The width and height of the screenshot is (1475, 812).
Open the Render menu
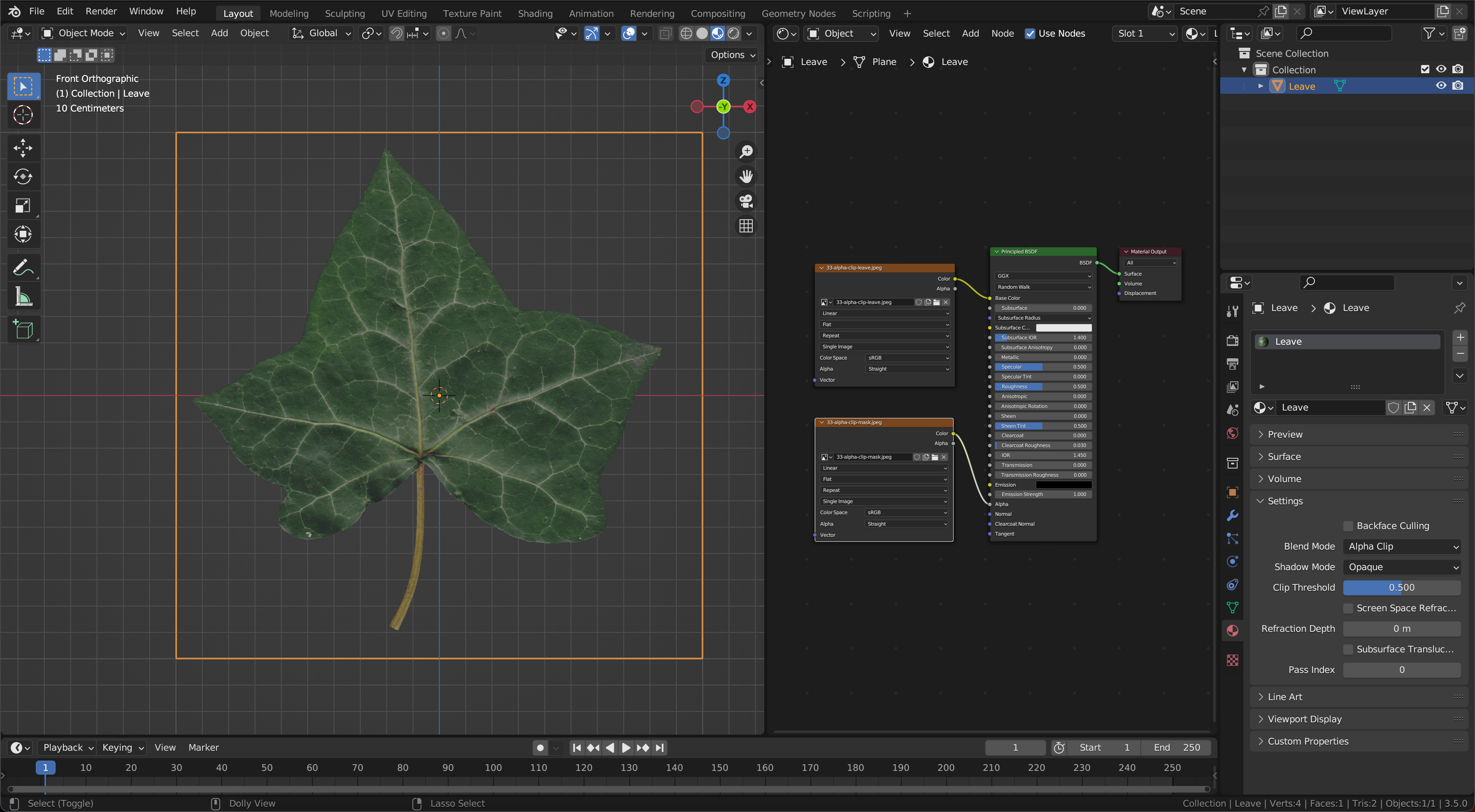(x=101, y=11)
